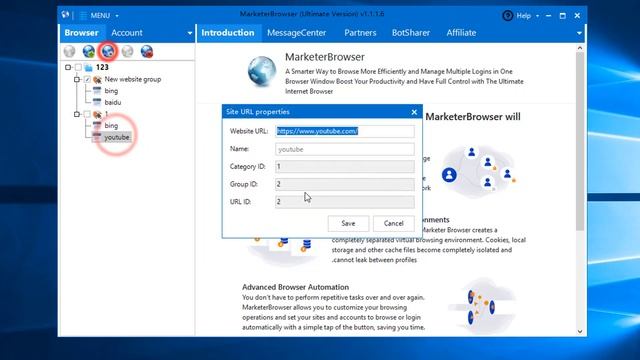Screen dimensions: 640x360
Task: Click the leftmost grayed-out globe toolbar icon
Action: (x=69, y=51)
